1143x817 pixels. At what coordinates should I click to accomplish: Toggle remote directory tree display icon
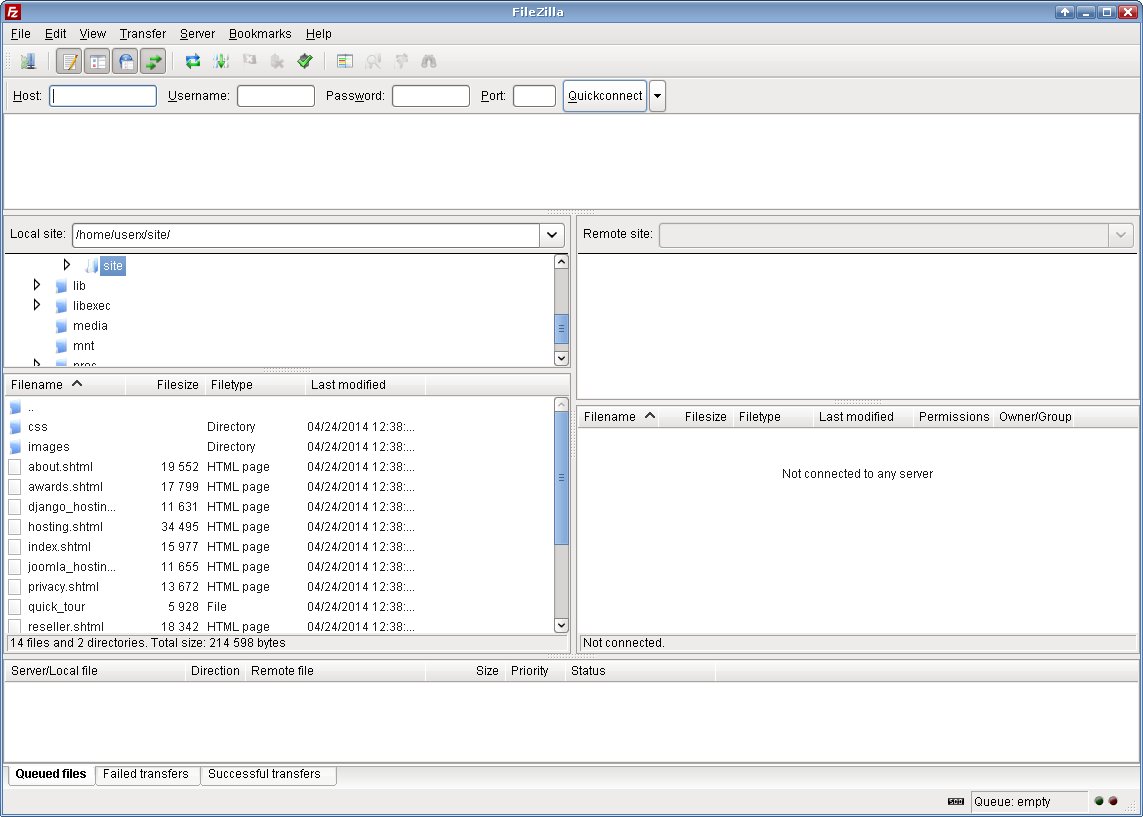click(x=125, y=61)
